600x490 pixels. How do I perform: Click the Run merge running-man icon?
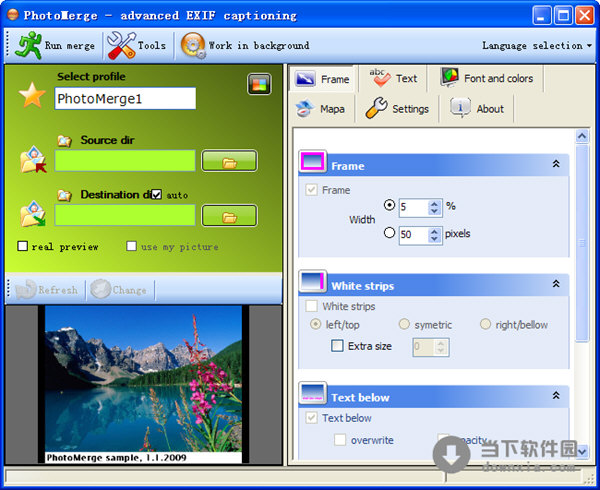[28, 46]
